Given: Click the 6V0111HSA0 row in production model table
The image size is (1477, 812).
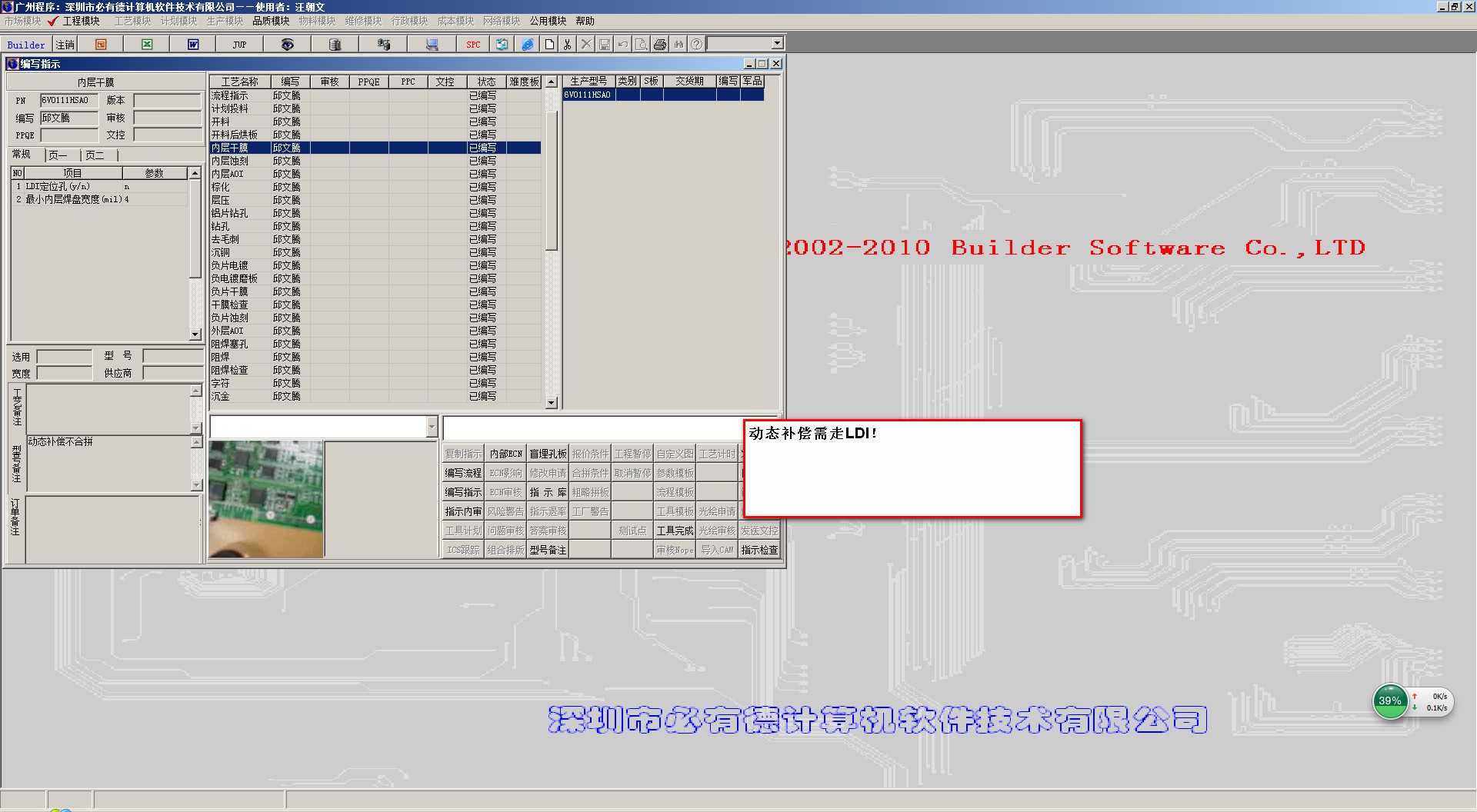Looking at the screenshot, I should click(x=663, y=95).
